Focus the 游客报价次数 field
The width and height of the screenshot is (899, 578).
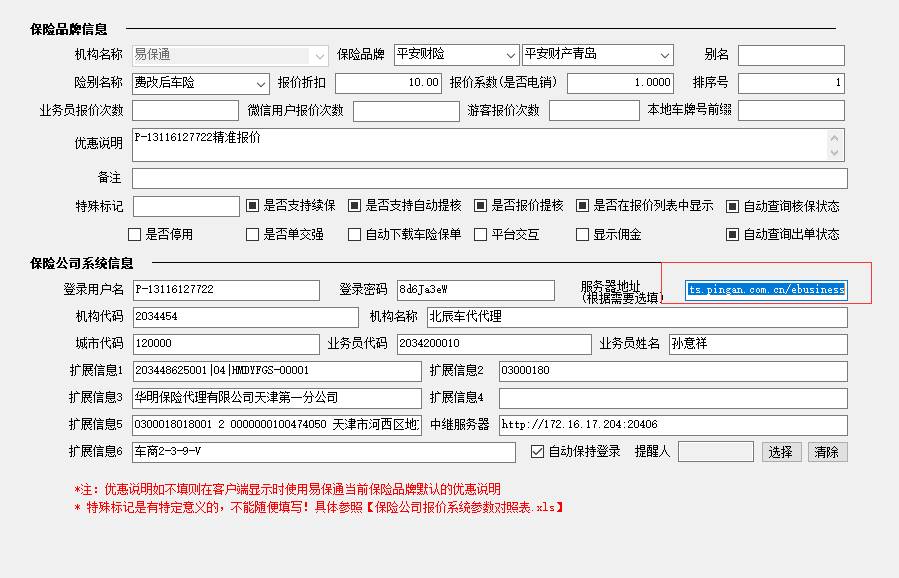pos(594,111)
